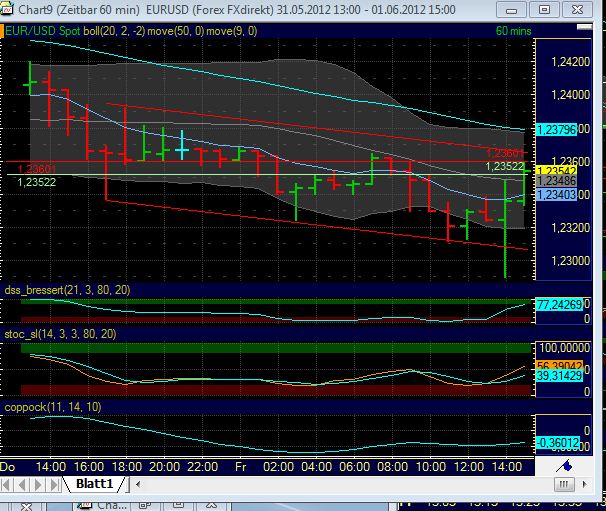Click the blue flag icon beside time axis
606x511 pixels.
tap(564, 466)
